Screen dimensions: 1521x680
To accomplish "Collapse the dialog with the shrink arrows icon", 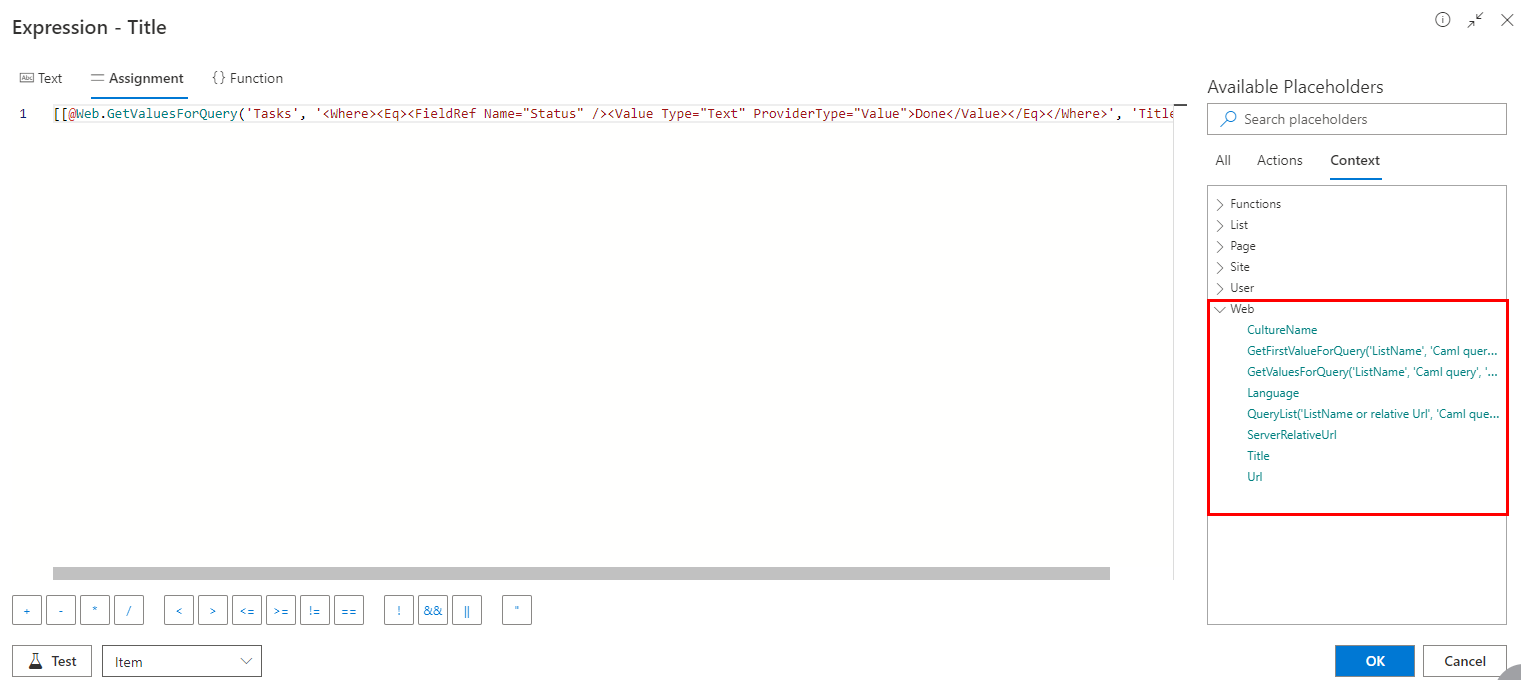I will coord(1475,20).
